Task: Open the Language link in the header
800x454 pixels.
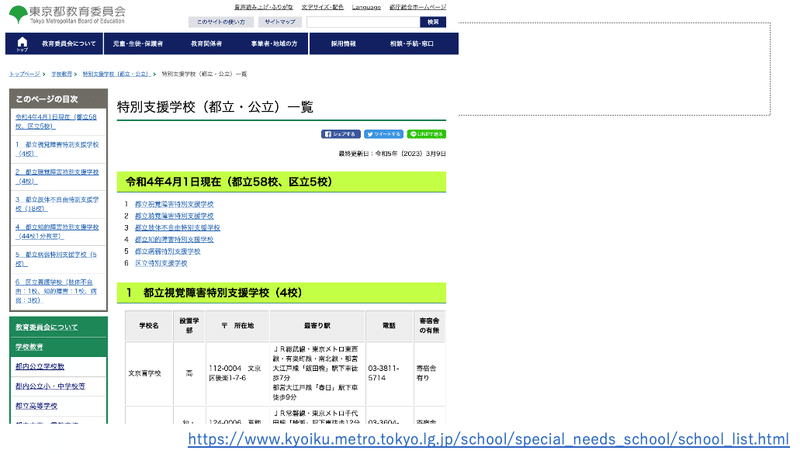Action: [366, 7]
